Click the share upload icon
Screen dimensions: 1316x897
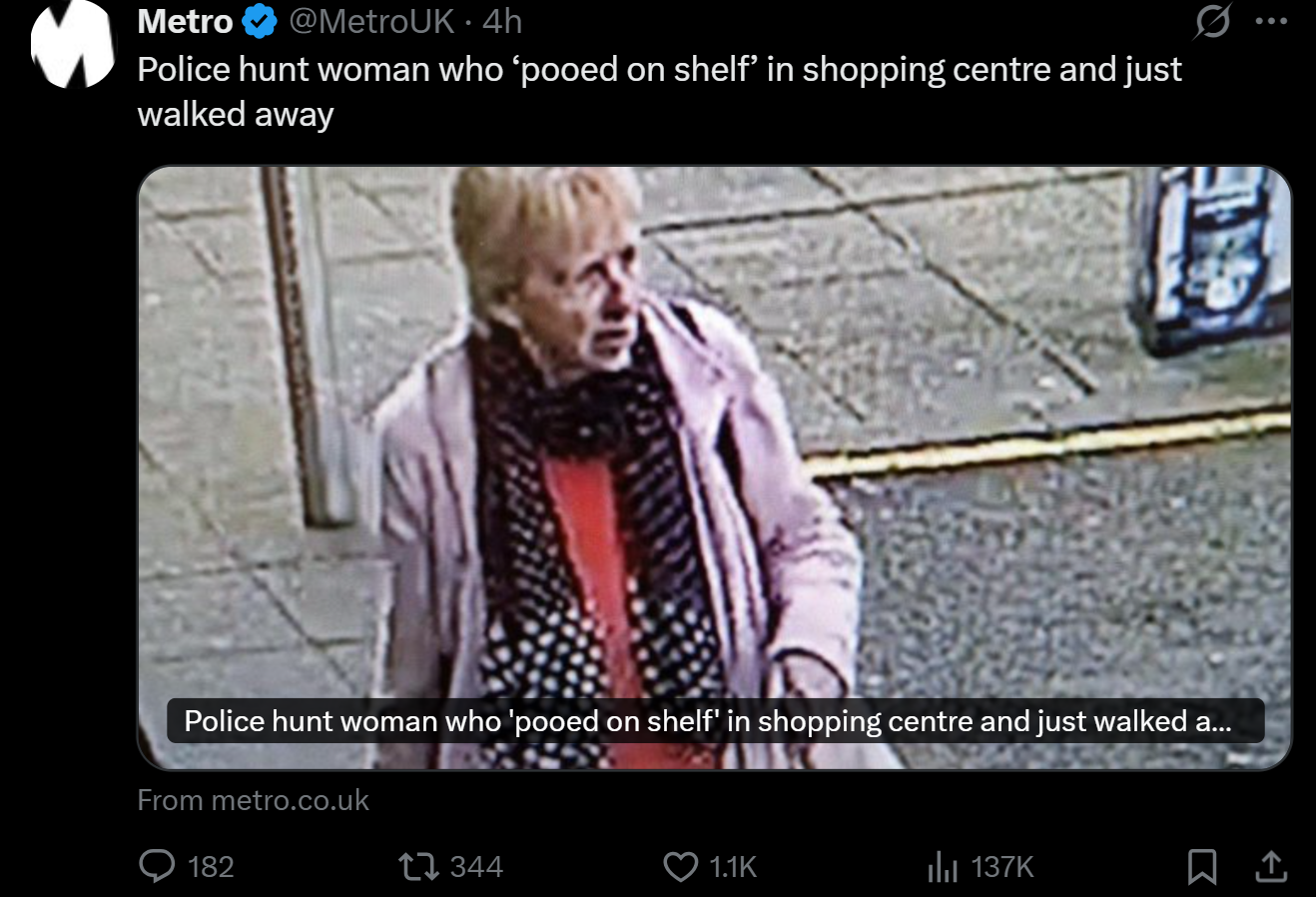click(1271, 866)
